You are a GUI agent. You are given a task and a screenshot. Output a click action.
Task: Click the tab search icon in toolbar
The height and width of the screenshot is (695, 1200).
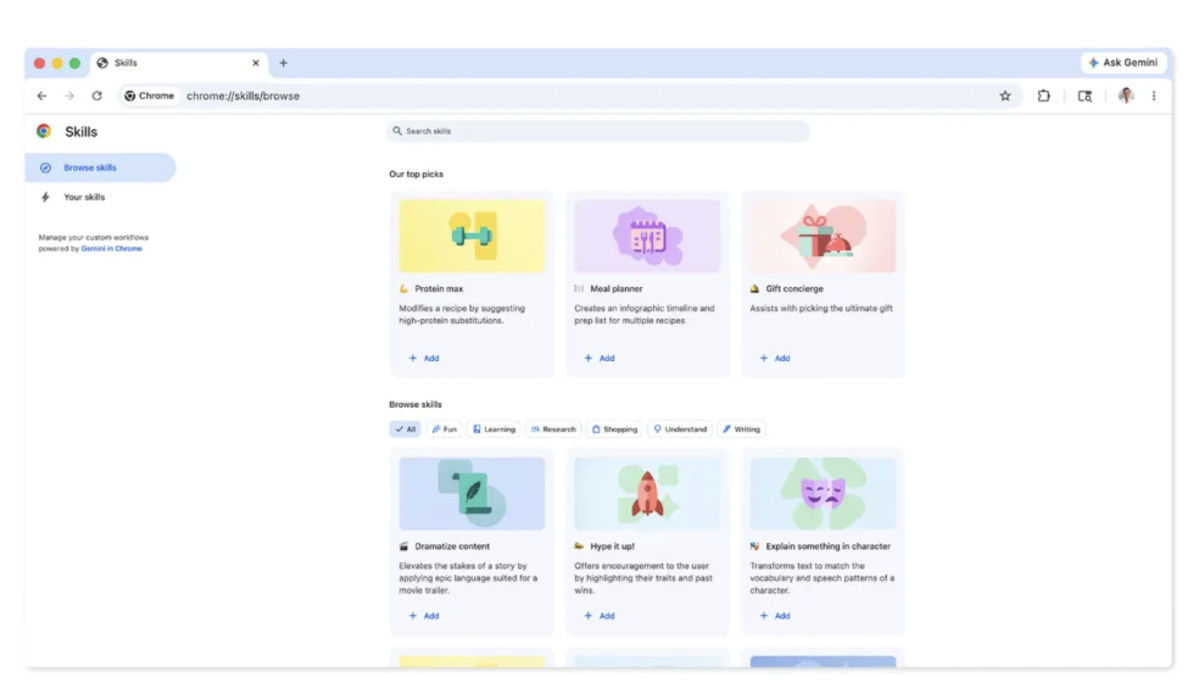1084,96
